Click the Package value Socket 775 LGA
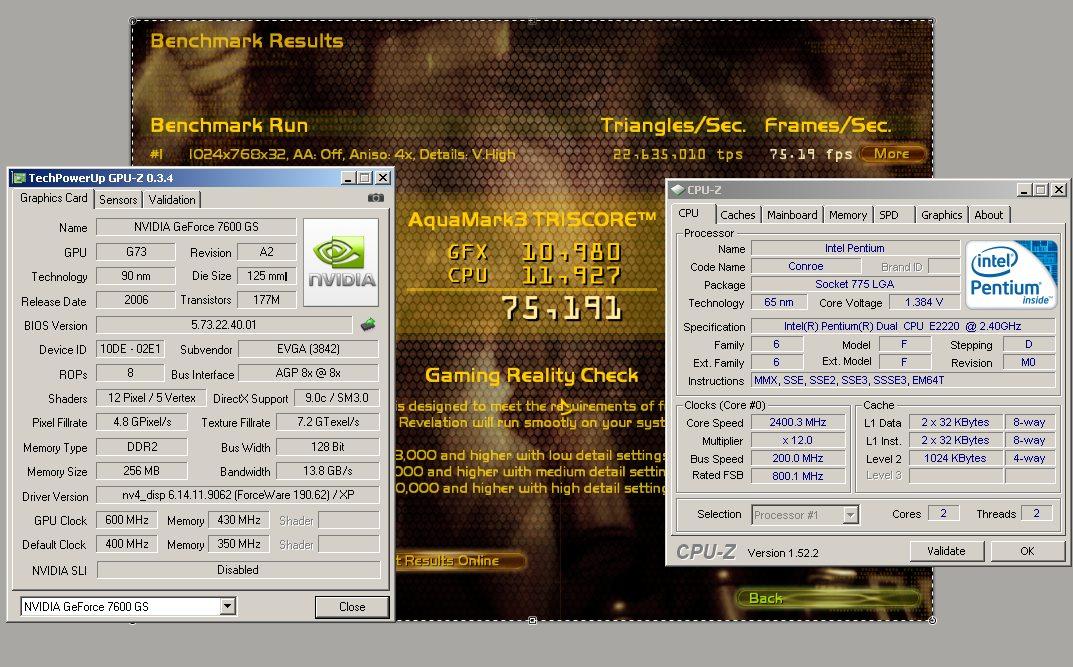This screenshot has width=1073, height=667. (855, 284)
